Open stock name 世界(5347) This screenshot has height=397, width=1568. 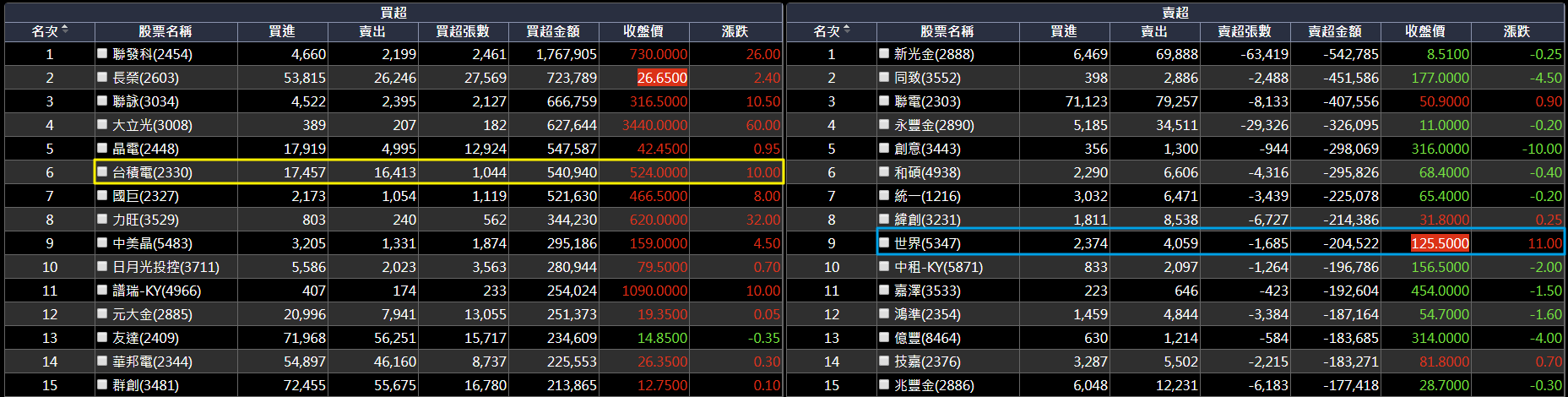(927, 243)
